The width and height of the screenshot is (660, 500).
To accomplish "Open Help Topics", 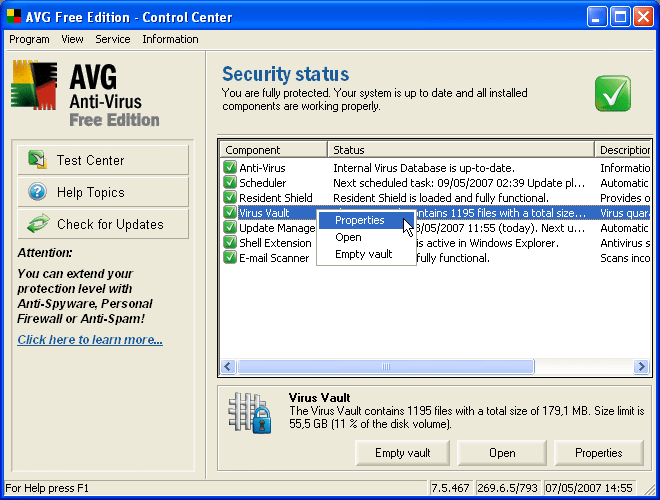I will pos(103,192).
